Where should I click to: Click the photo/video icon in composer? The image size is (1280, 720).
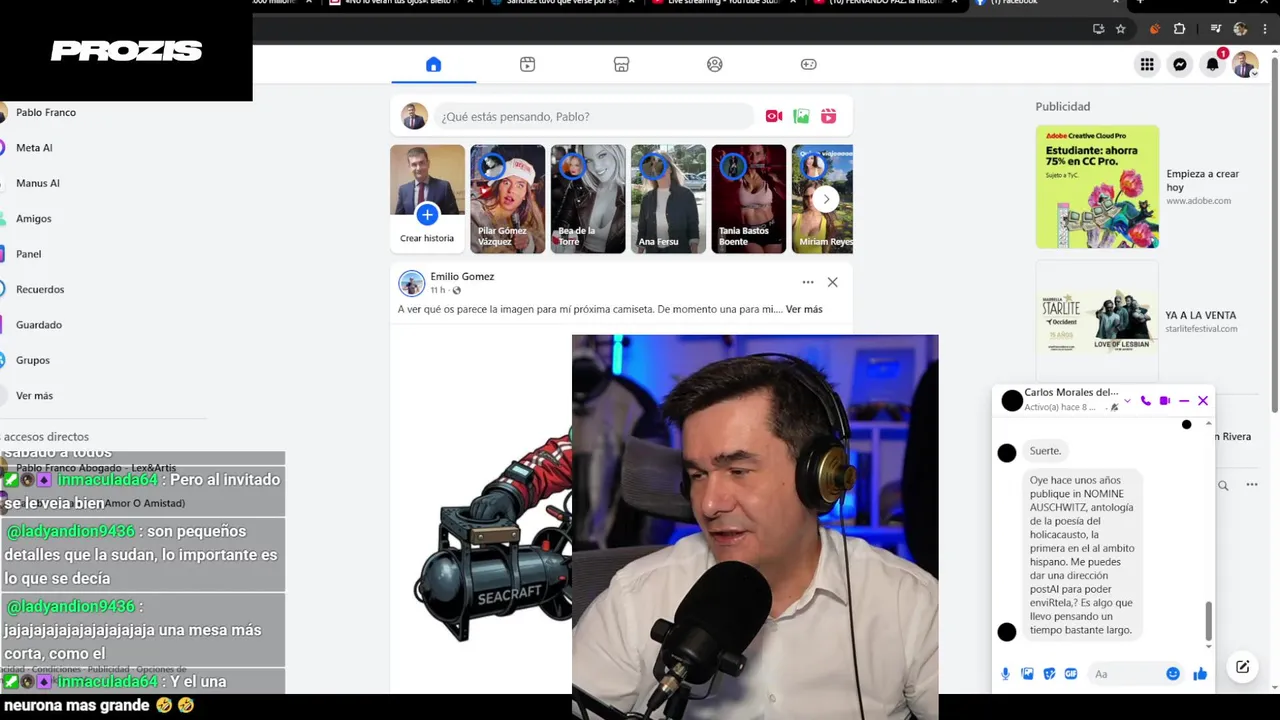(x=801, y=116)
